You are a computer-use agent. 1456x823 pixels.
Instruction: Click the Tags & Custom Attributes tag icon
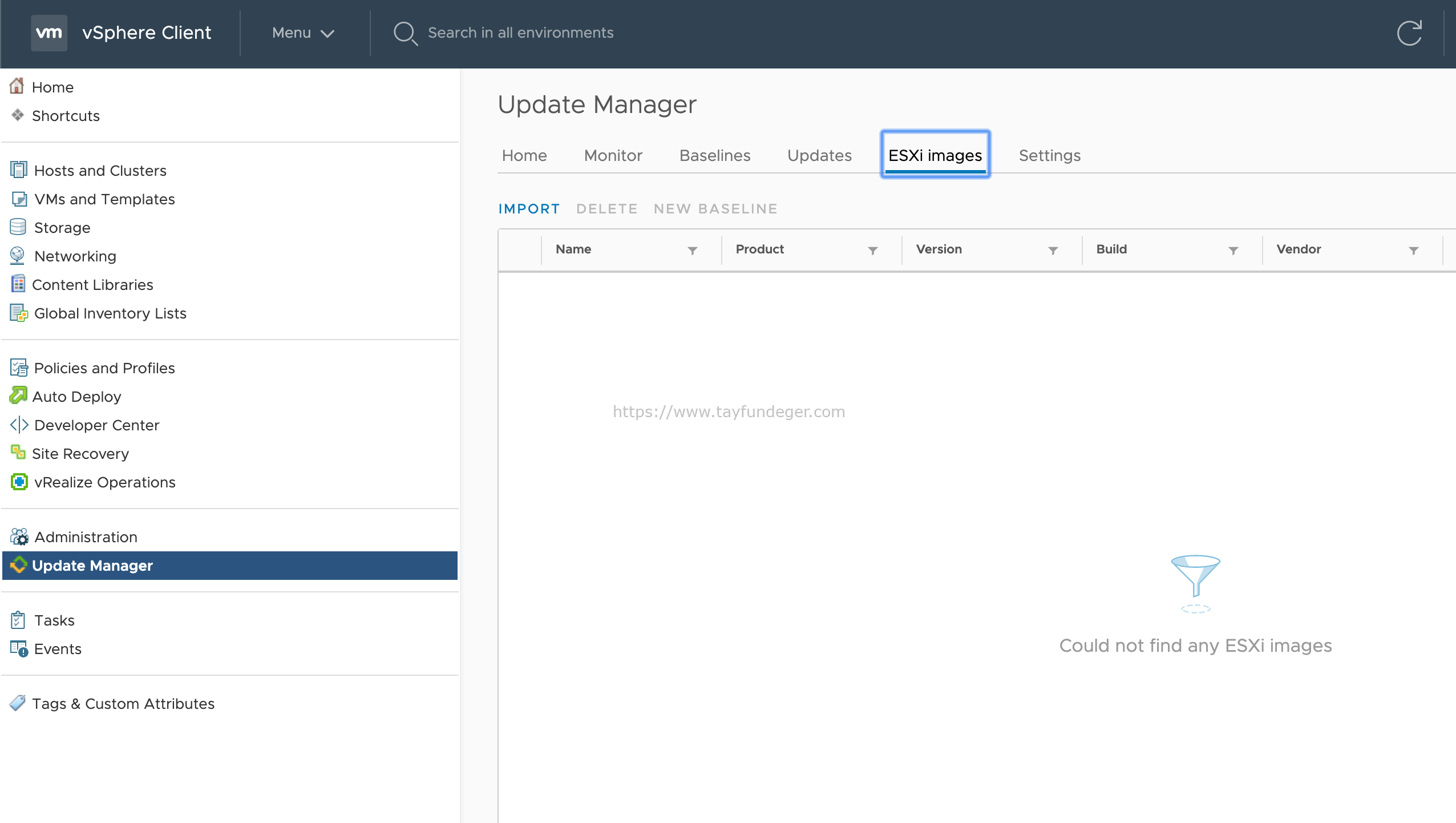(18, 703)
